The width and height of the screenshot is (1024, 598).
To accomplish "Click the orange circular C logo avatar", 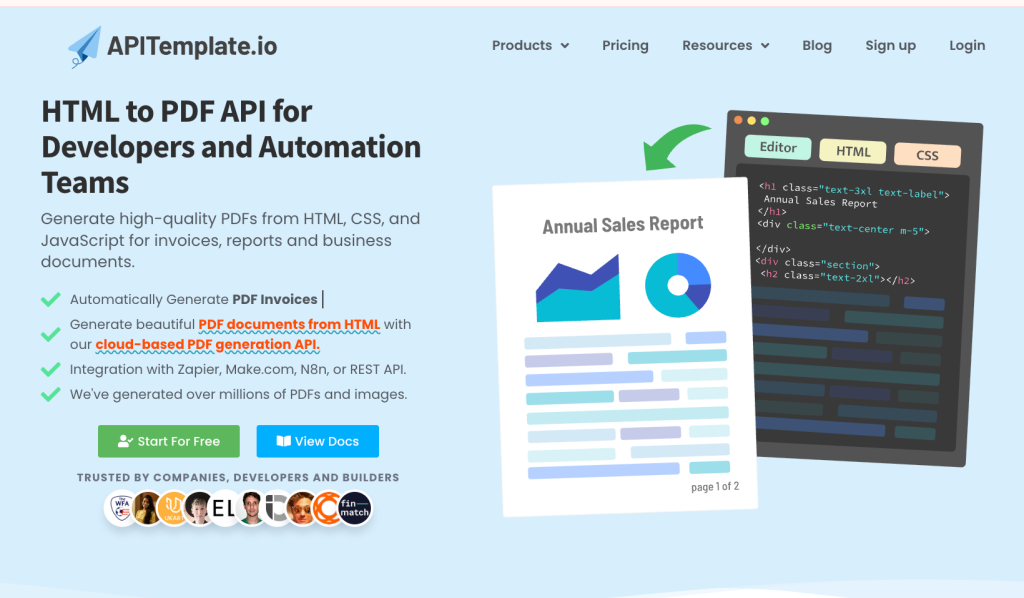I will click(x=327, y=509).
